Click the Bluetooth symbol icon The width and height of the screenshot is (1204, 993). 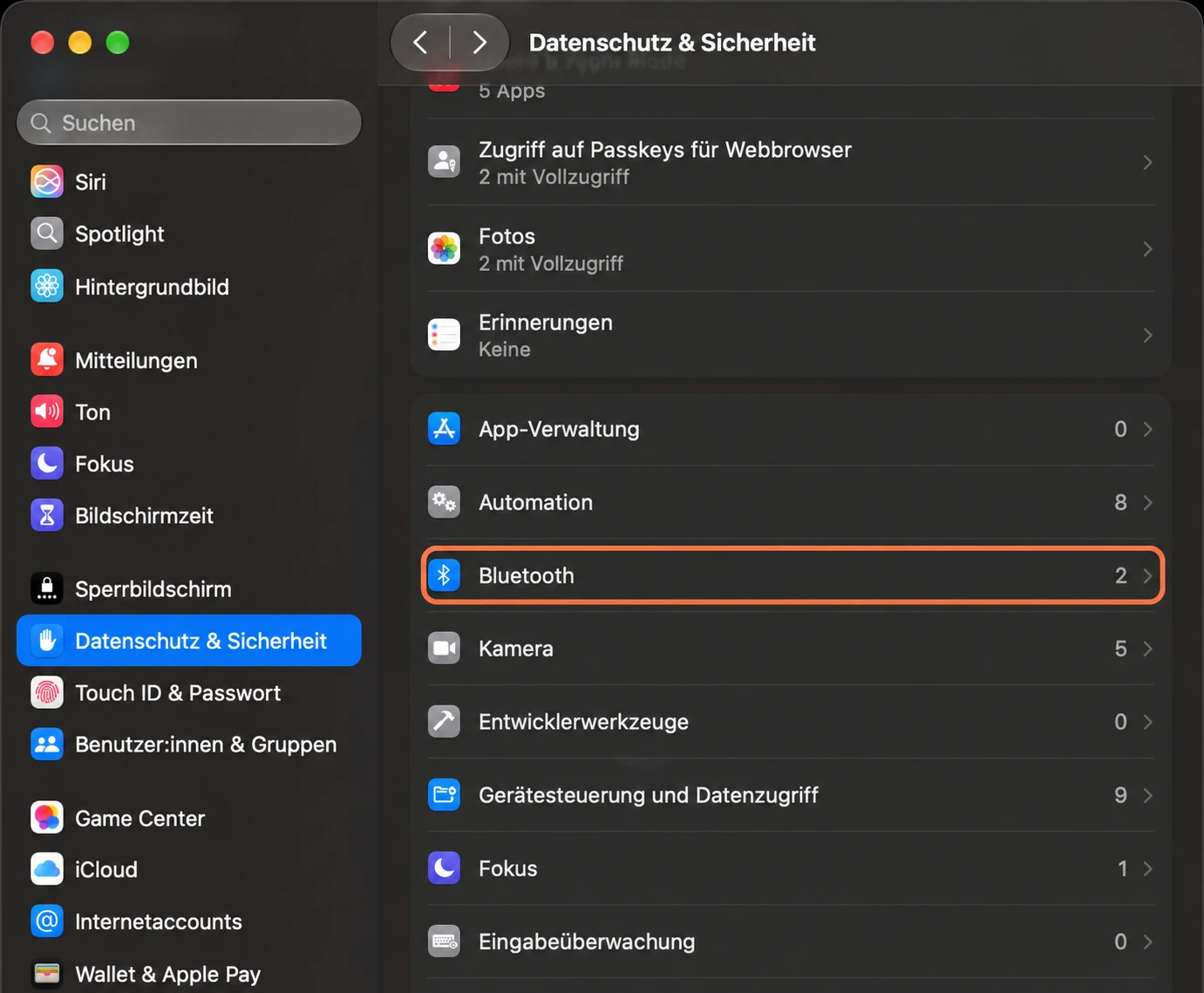click(x=444, y=575)
